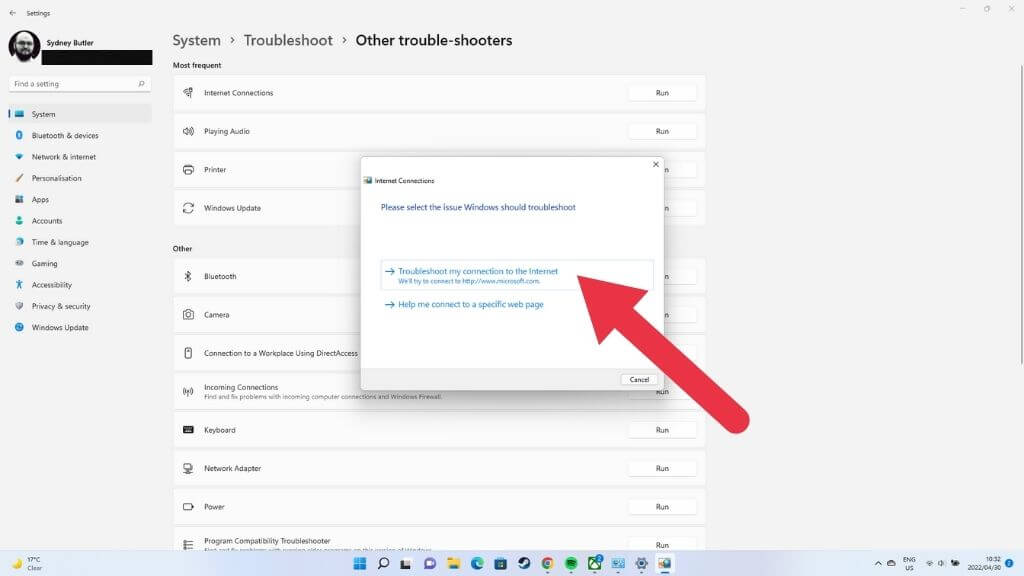
Task: Cancel the Internet Connections dialog
Action: click(x=639, y=379)
